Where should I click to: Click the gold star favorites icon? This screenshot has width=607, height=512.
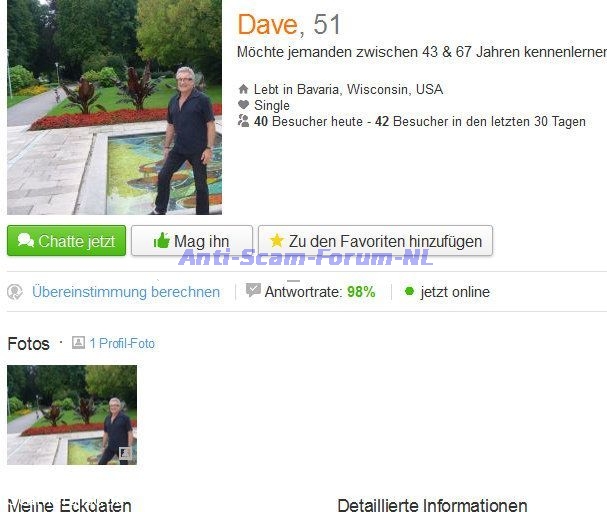click(277, 240)
